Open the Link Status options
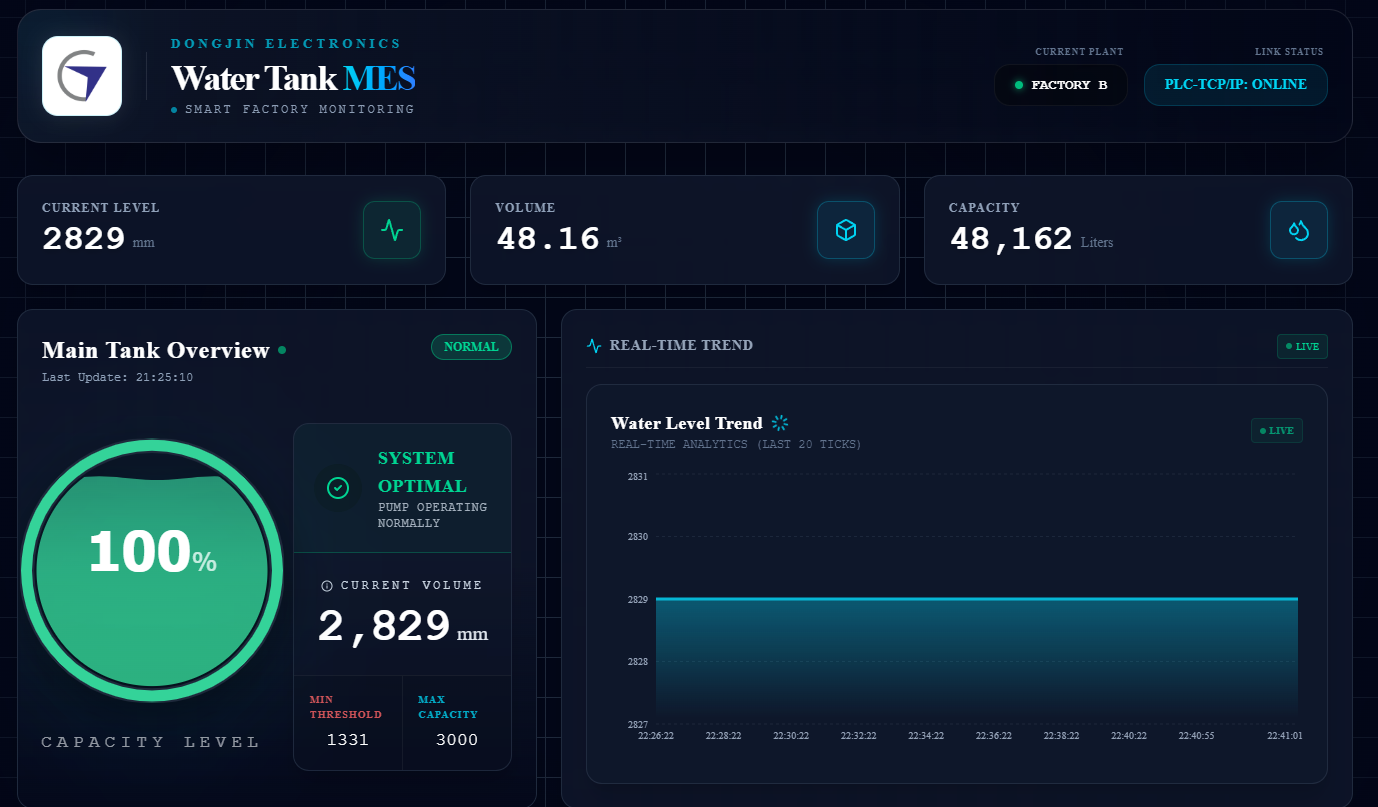This screenshot has height=807, width=1378. [x=1289, y=51]
